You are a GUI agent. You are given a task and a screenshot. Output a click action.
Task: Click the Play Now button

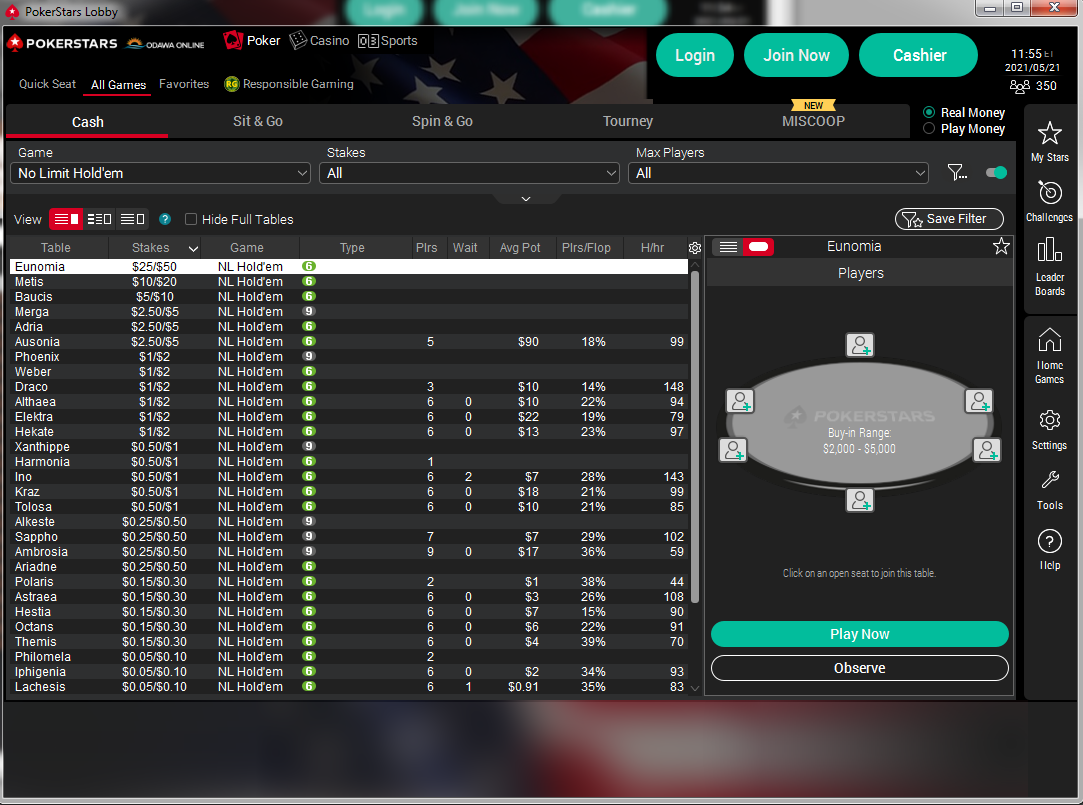coord(859,634)
